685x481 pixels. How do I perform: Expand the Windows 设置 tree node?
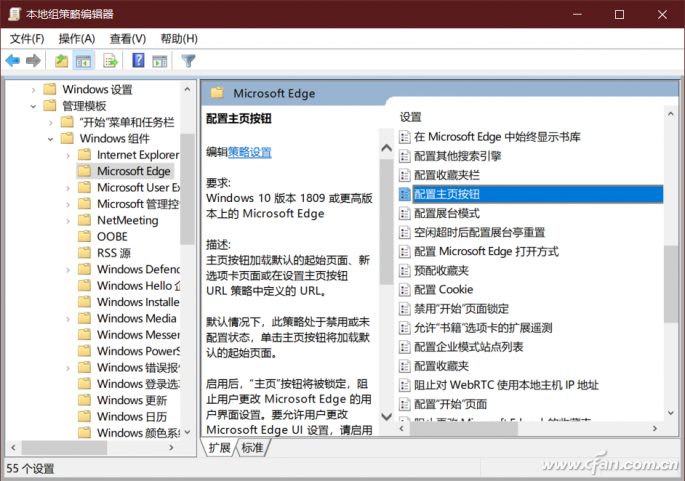pos(33,90)
